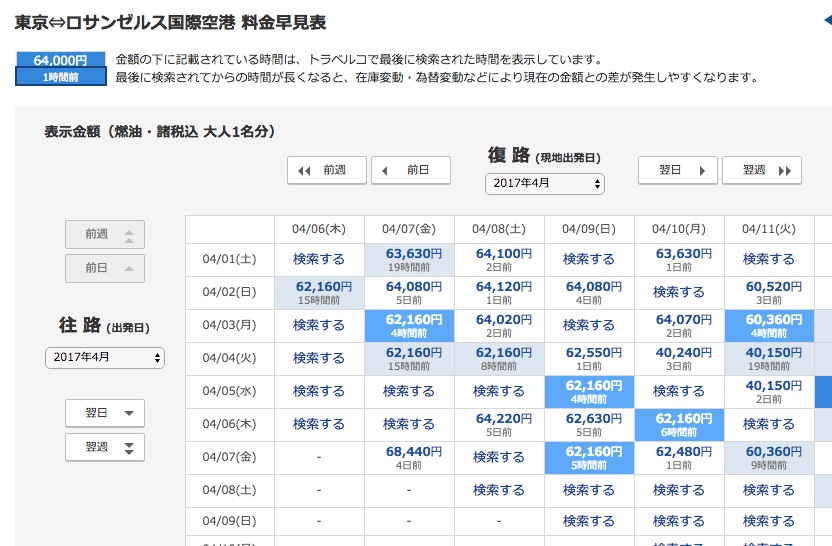Advance return dates by one week (翌週)
The height and width of the screenshot is (546, 832).
761,170
